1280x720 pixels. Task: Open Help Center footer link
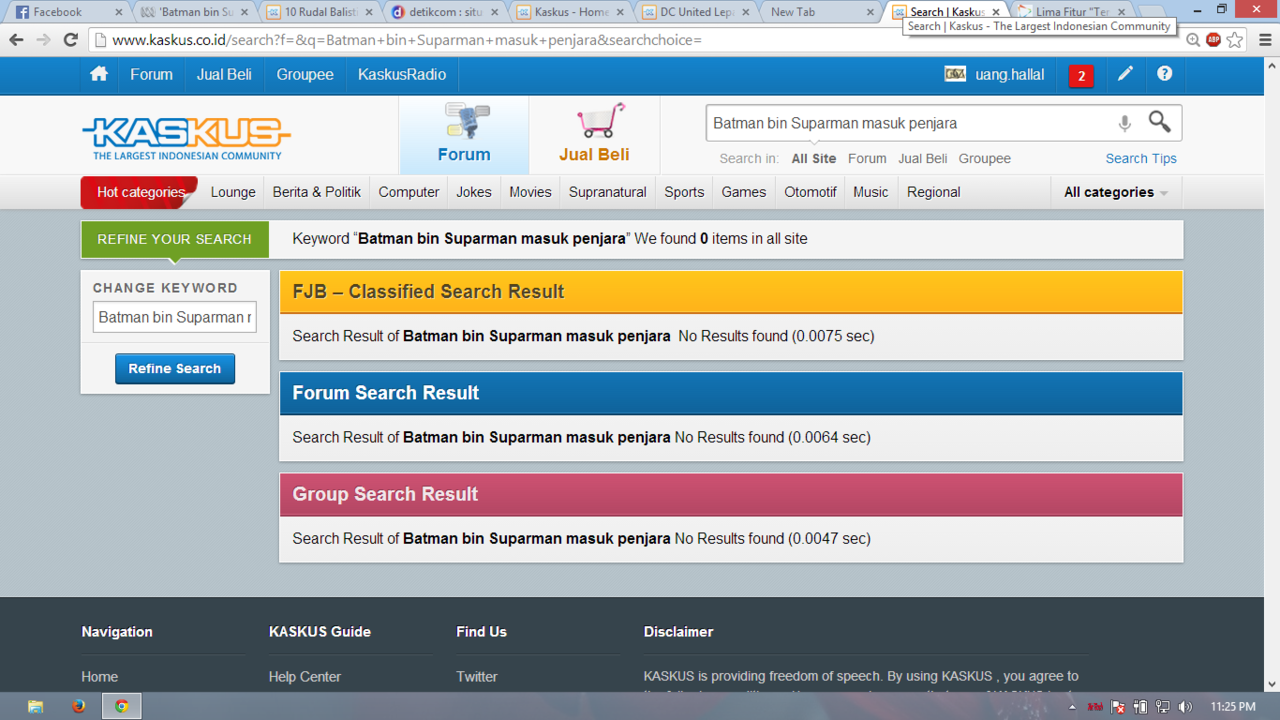pos(305,676)
